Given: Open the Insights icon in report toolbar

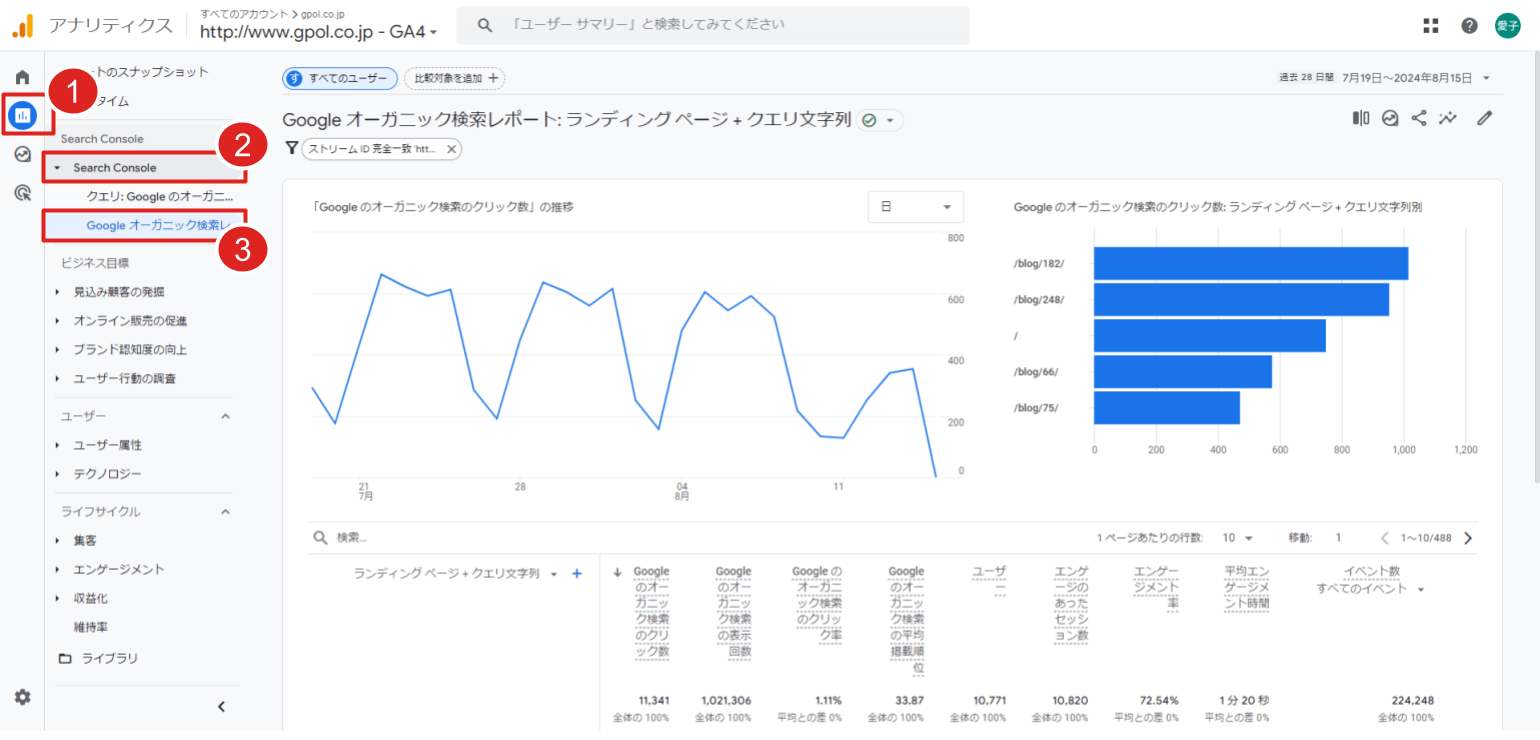Looking at the screenshot, I should (x=1390, y=118).
